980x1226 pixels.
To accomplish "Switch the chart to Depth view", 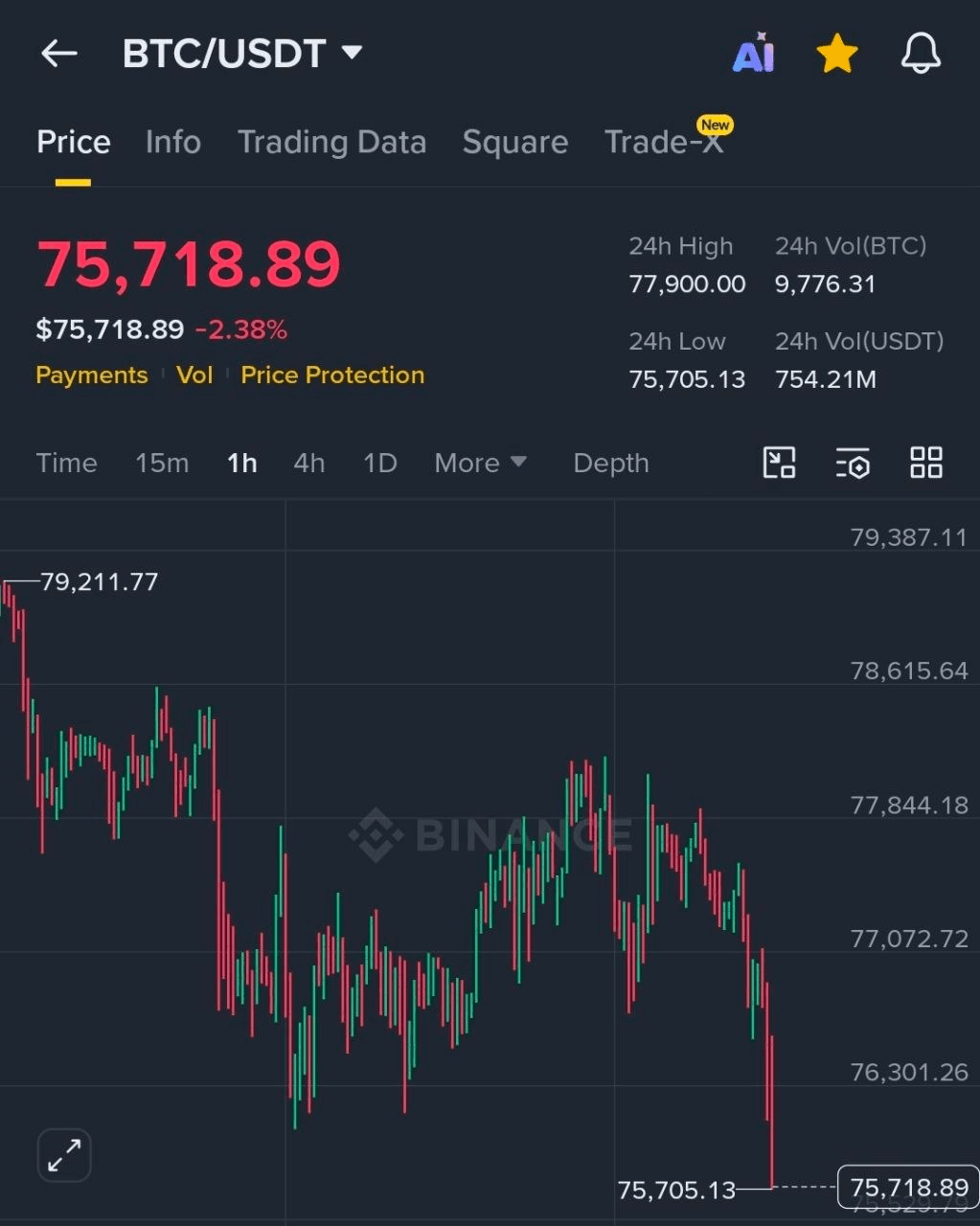I will point(611,463).
